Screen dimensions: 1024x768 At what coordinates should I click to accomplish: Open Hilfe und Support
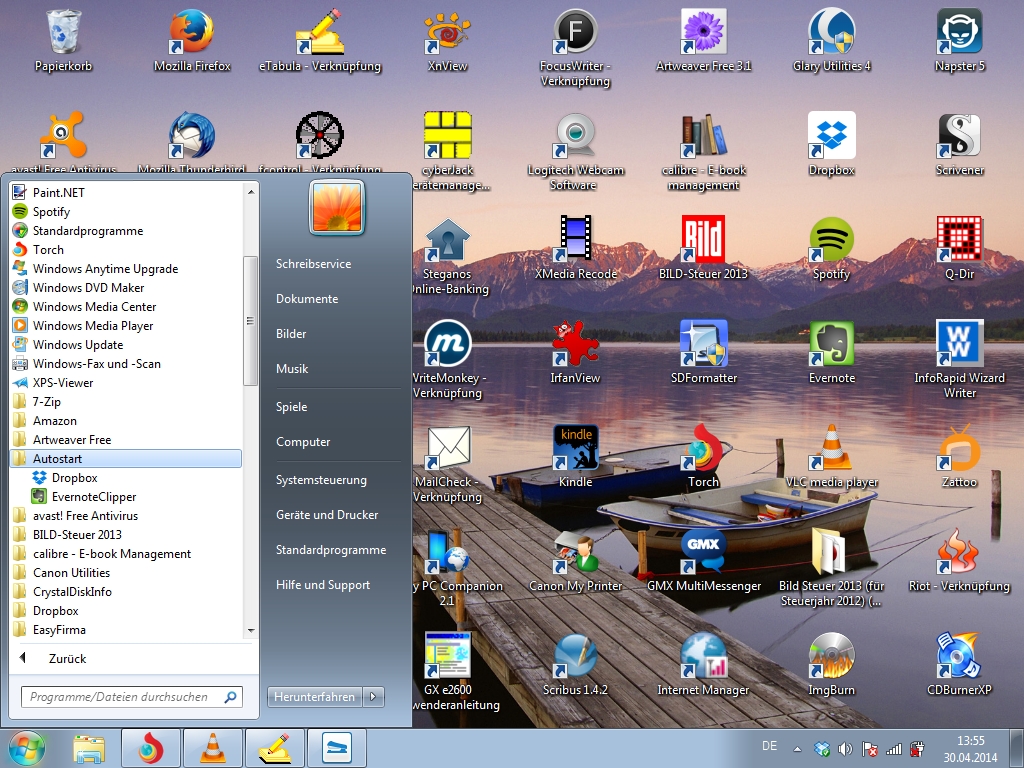tap(323, 584)
